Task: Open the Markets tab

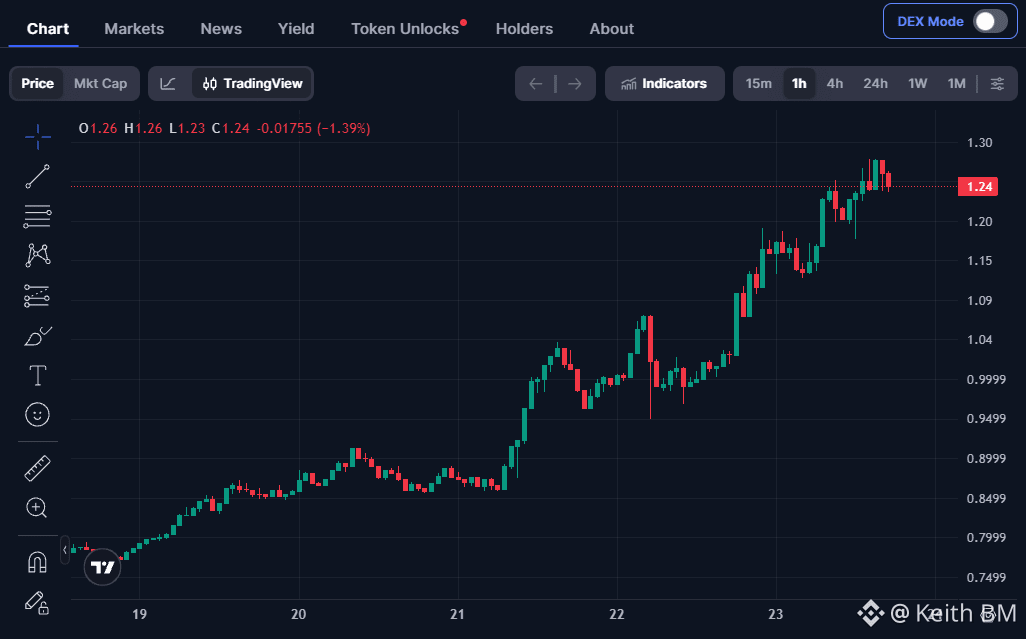Action: (x=134, y=29)
